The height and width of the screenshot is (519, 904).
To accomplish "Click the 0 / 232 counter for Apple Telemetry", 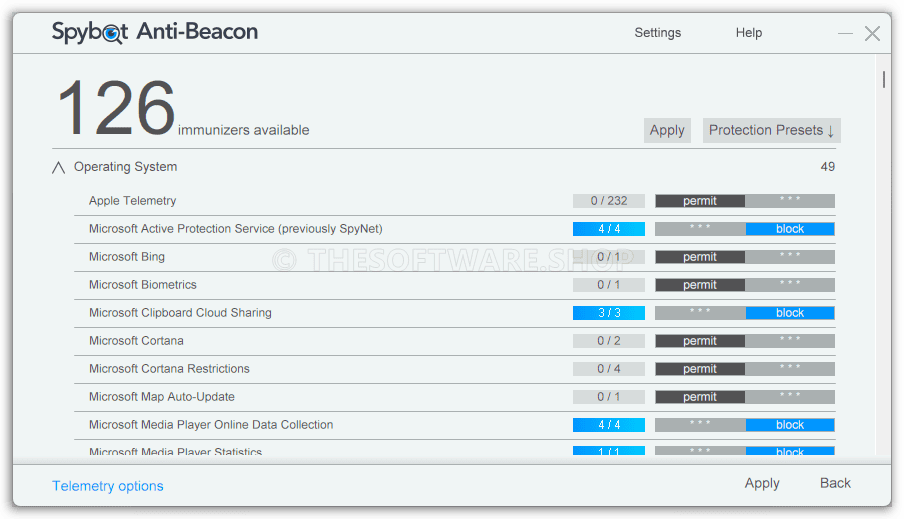I will pos(609,201).
